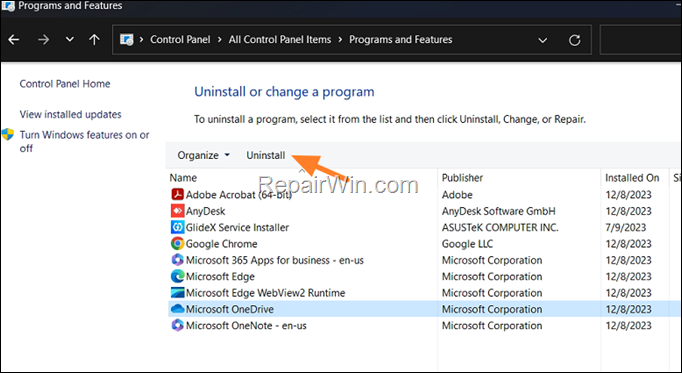Go up one folder level
682x373 pixels.
click(x=94, y=40)
